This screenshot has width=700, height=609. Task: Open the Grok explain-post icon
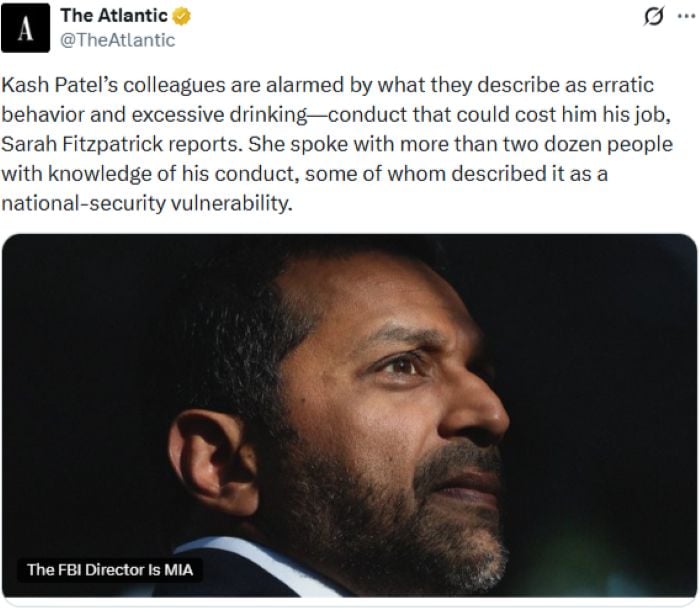coord(655,17)
